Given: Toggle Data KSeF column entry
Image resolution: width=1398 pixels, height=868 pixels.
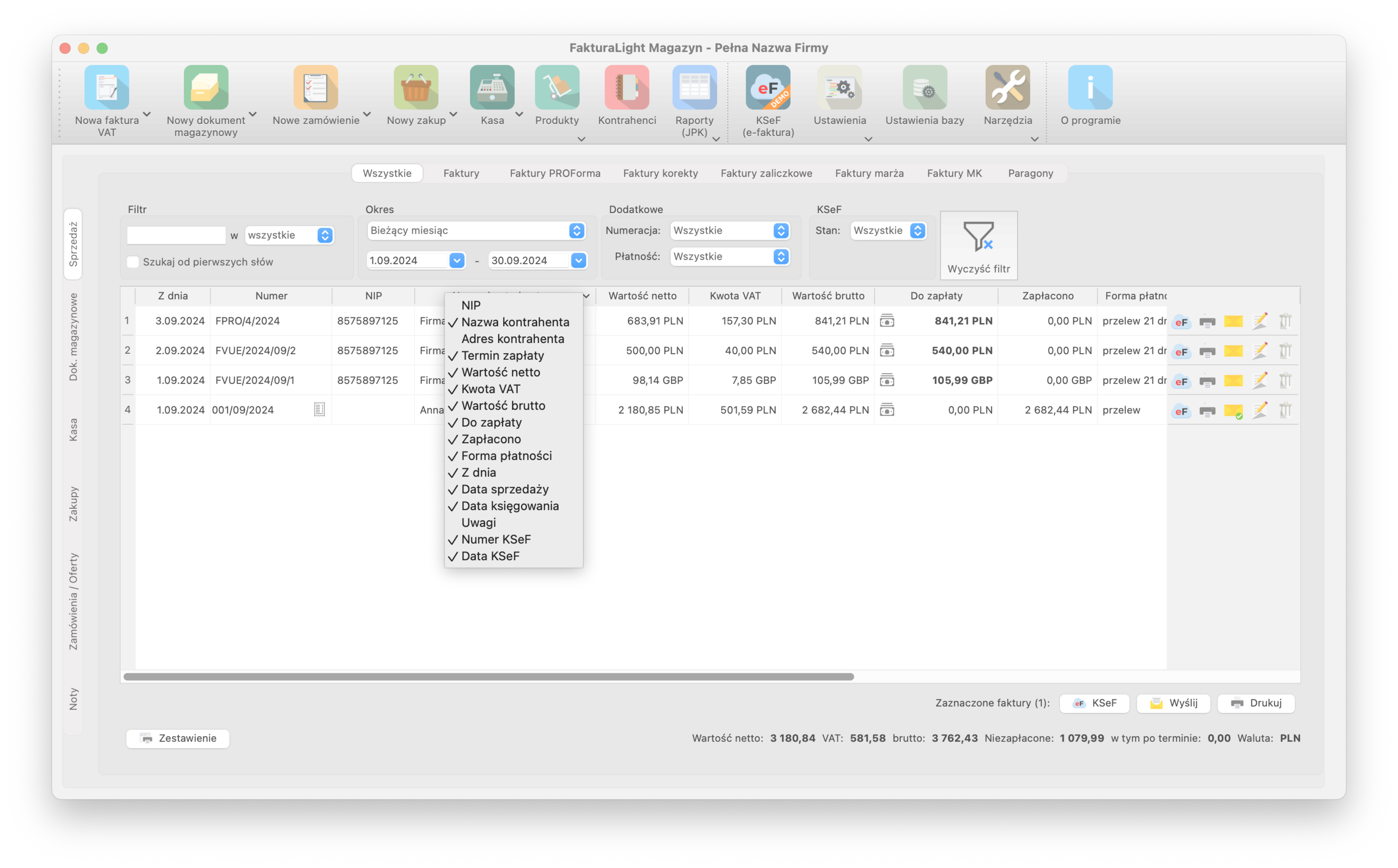Looking at the screenshot, I should tap(514, 556).
